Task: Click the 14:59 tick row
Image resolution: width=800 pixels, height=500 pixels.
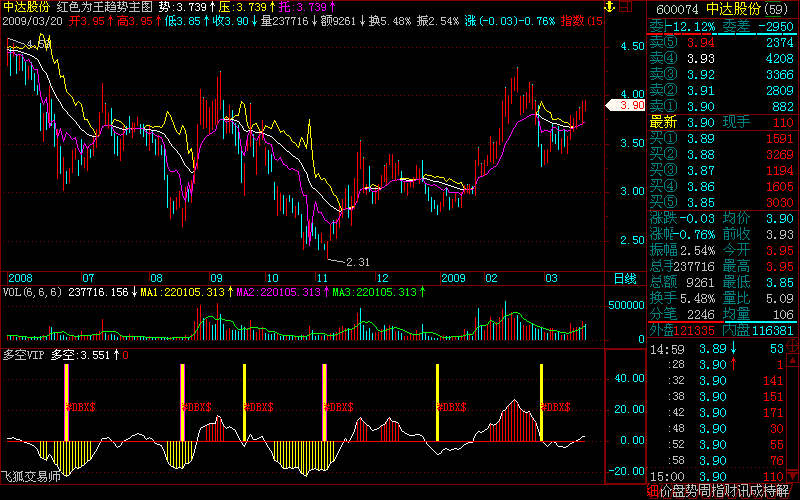Action: point(716,349)
